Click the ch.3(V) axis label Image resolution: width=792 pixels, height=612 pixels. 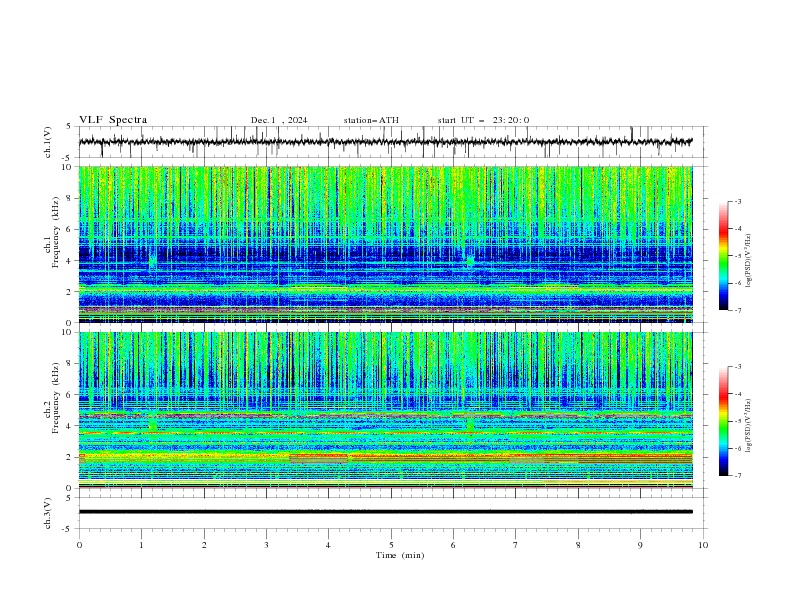pos(48,513)
